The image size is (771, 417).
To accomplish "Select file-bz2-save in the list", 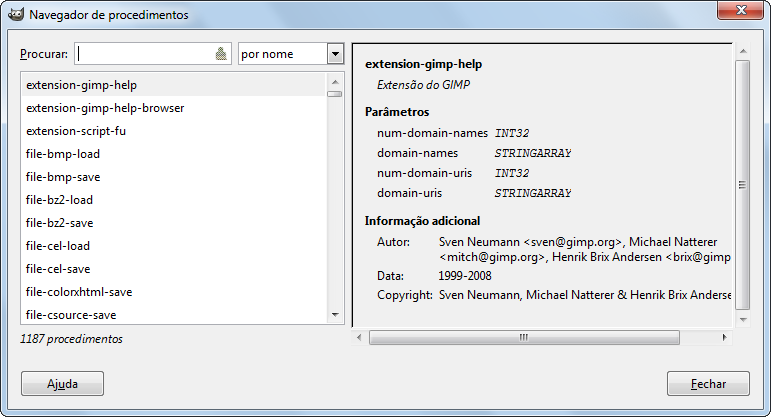I will pos(60,223).
